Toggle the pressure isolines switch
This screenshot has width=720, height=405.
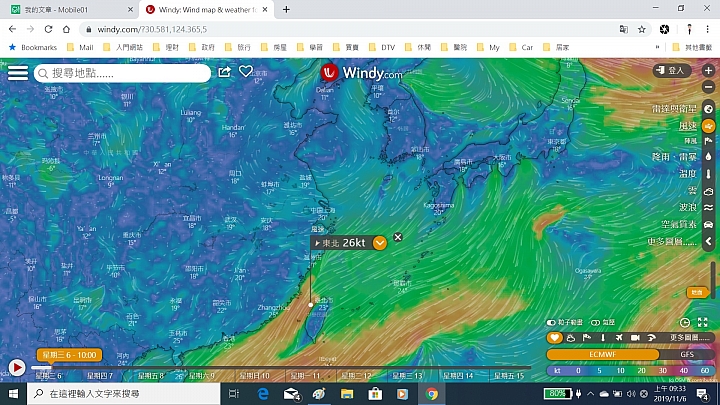click(x=596, y=322)
